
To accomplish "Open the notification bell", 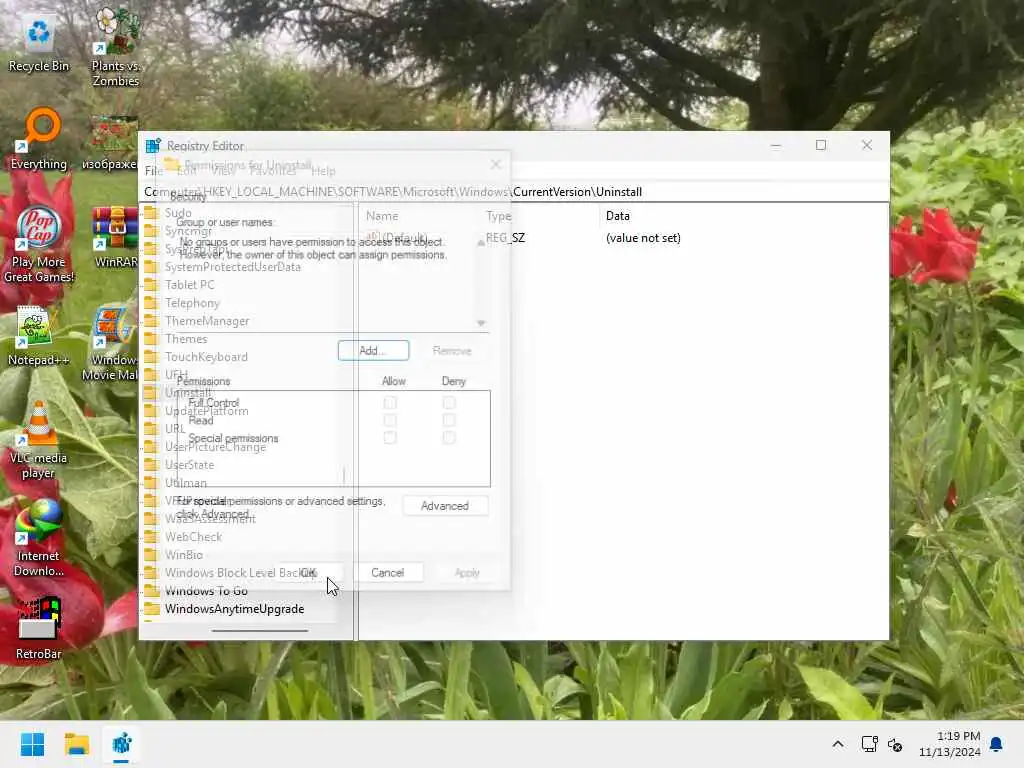I will coord(997,744).
